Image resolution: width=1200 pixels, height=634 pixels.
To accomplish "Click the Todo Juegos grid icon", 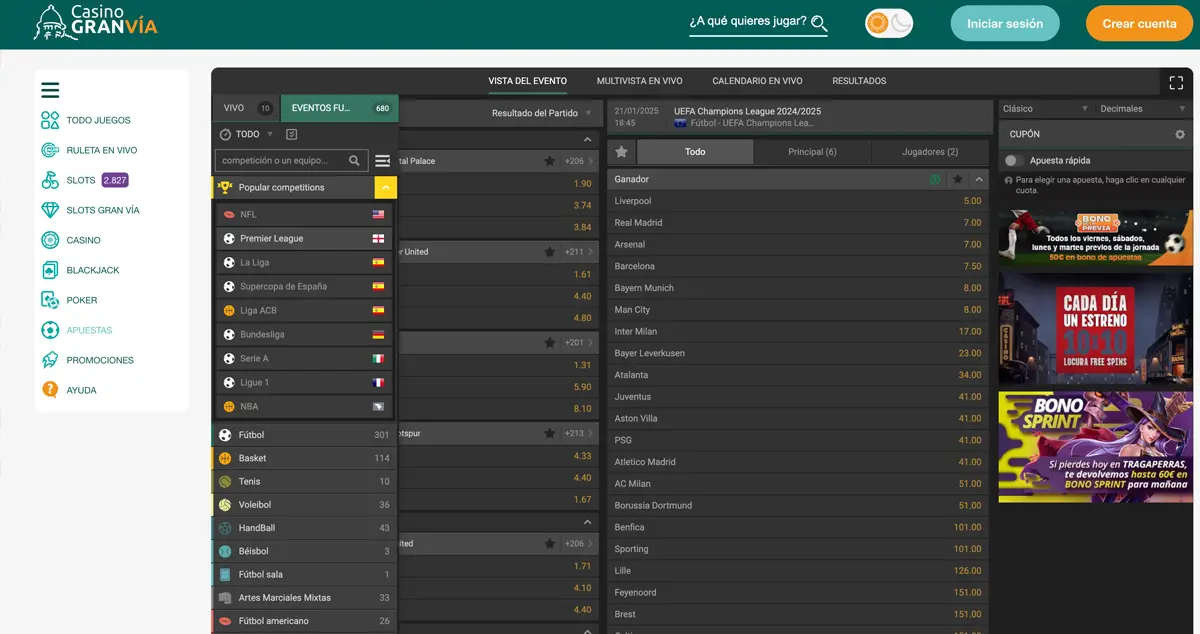I will (50, 120).
